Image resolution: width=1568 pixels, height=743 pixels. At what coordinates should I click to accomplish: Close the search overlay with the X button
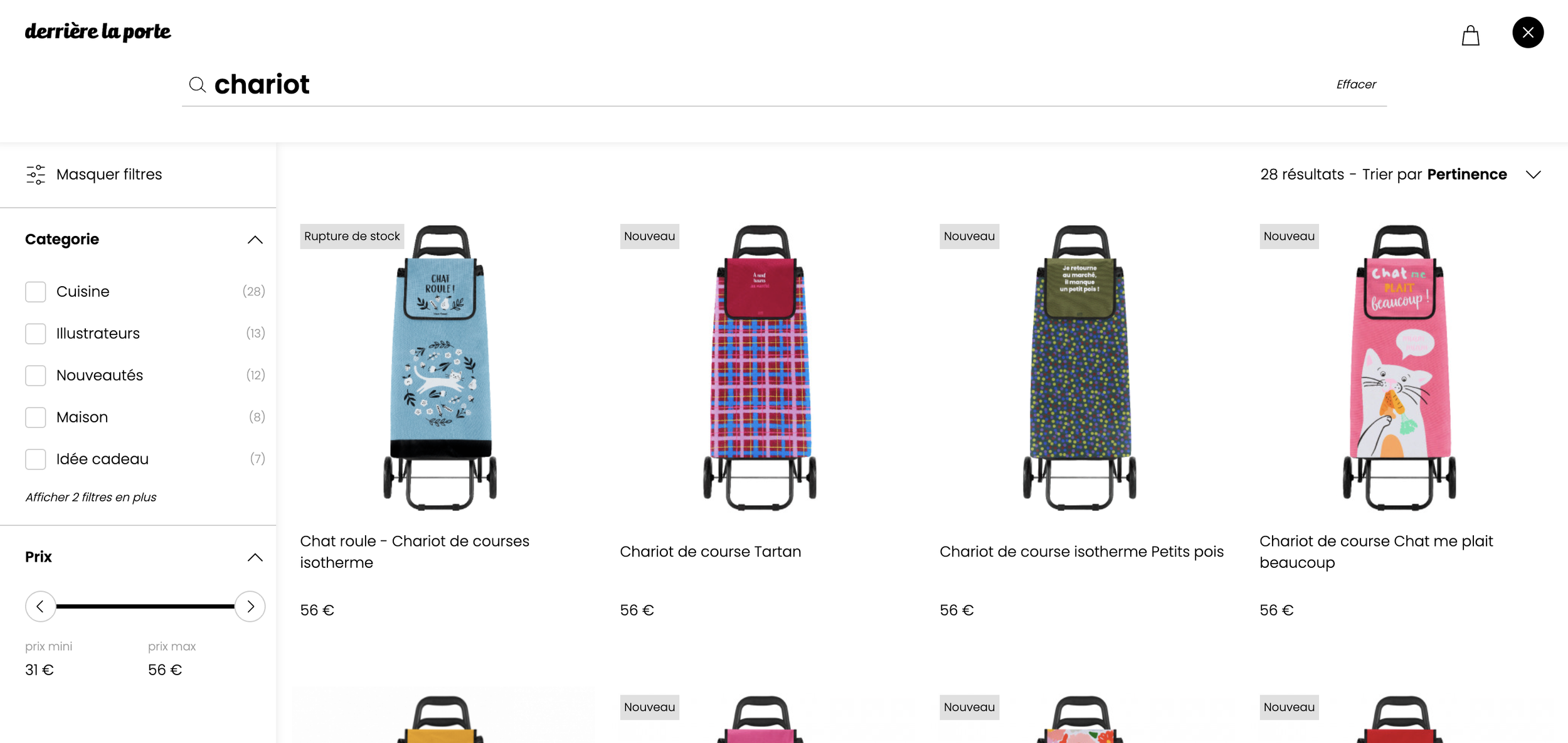[1527, 33]
